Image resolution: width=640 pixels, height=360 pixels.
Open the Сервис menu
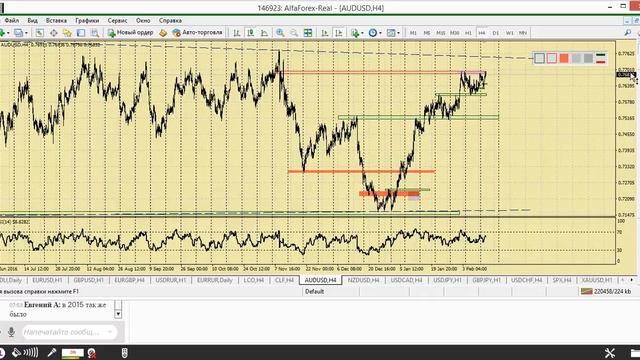118,20
